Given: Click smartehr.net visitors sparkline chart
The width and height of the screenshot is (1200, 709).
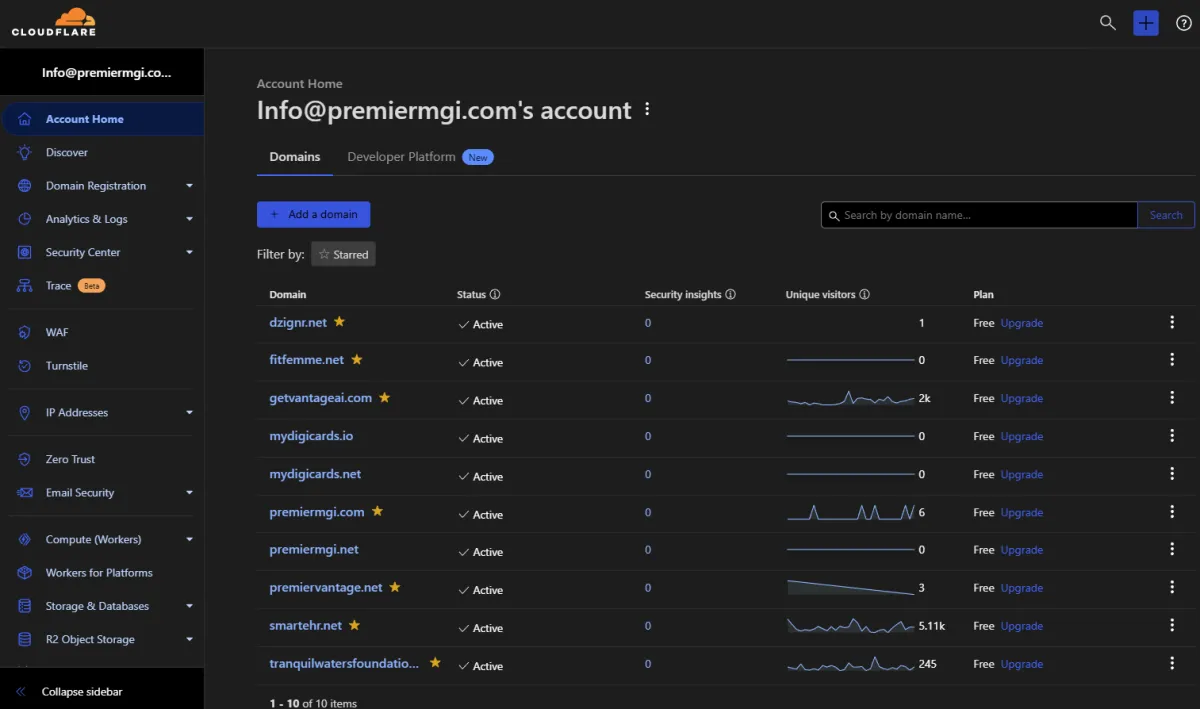Looking at the screenshot, I should (850, 626).
